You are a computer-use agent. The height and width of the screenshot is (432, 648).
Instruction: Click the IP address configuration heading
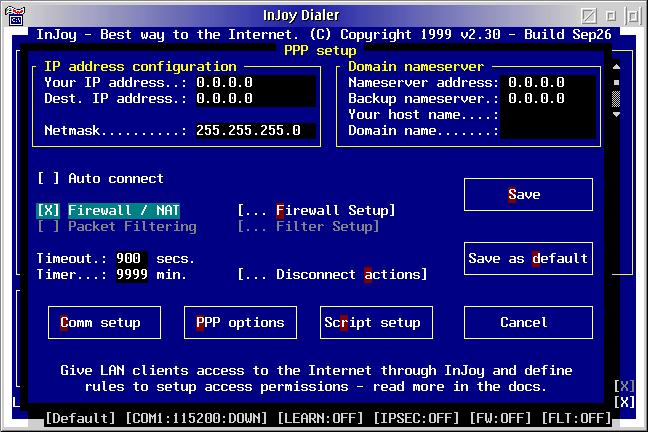click(x=140, y=67)
